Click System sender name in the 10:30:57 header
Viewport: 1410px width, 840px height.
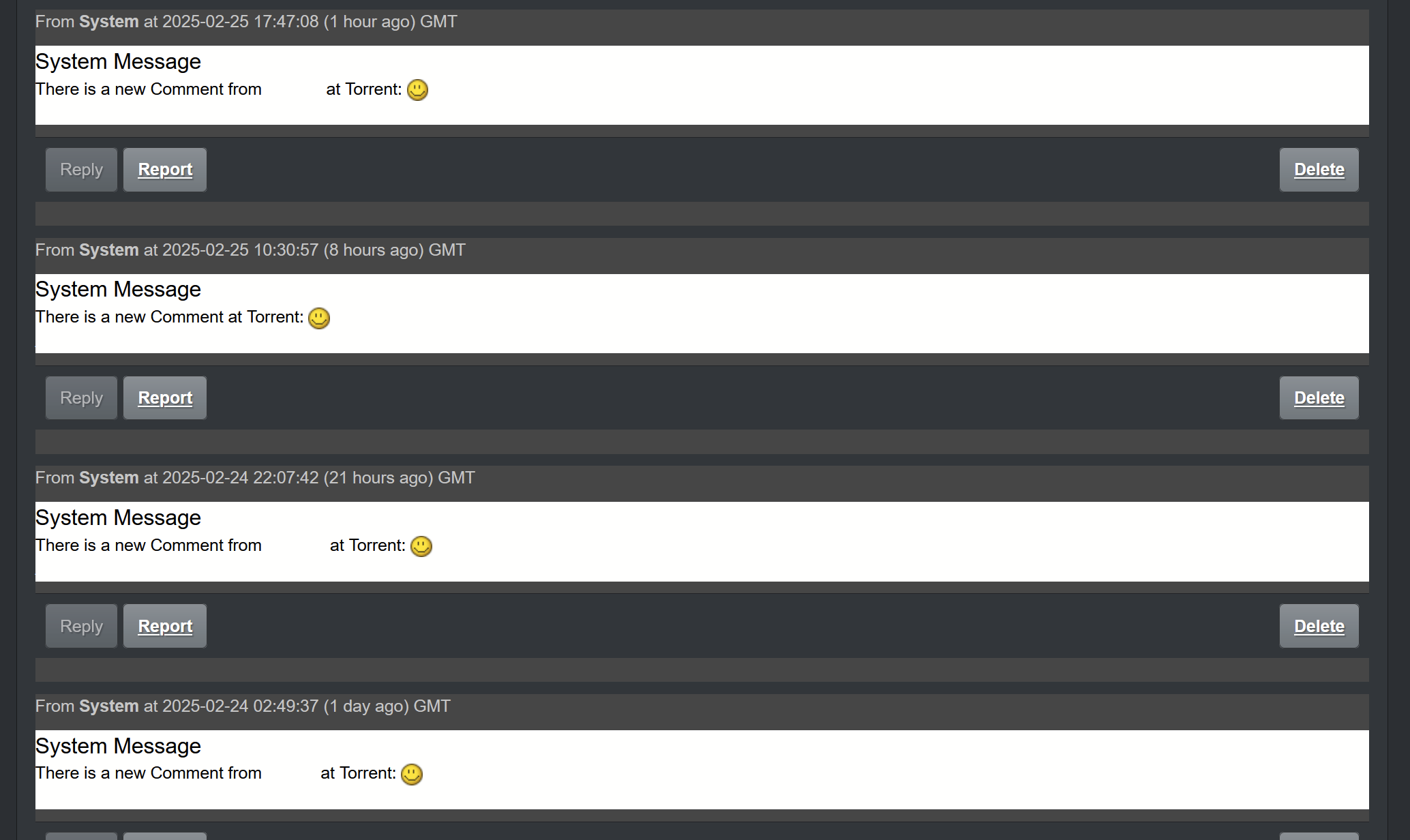109,250
